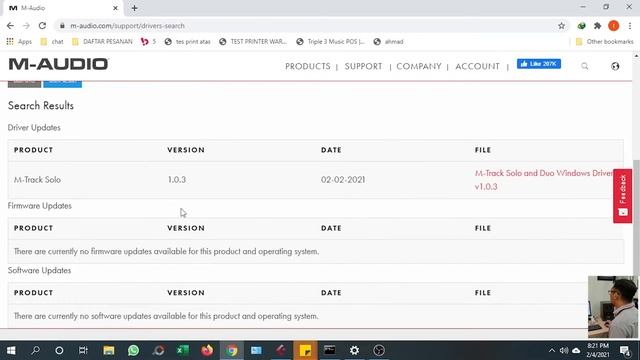Close the M-Audio tab

[115, 8]
